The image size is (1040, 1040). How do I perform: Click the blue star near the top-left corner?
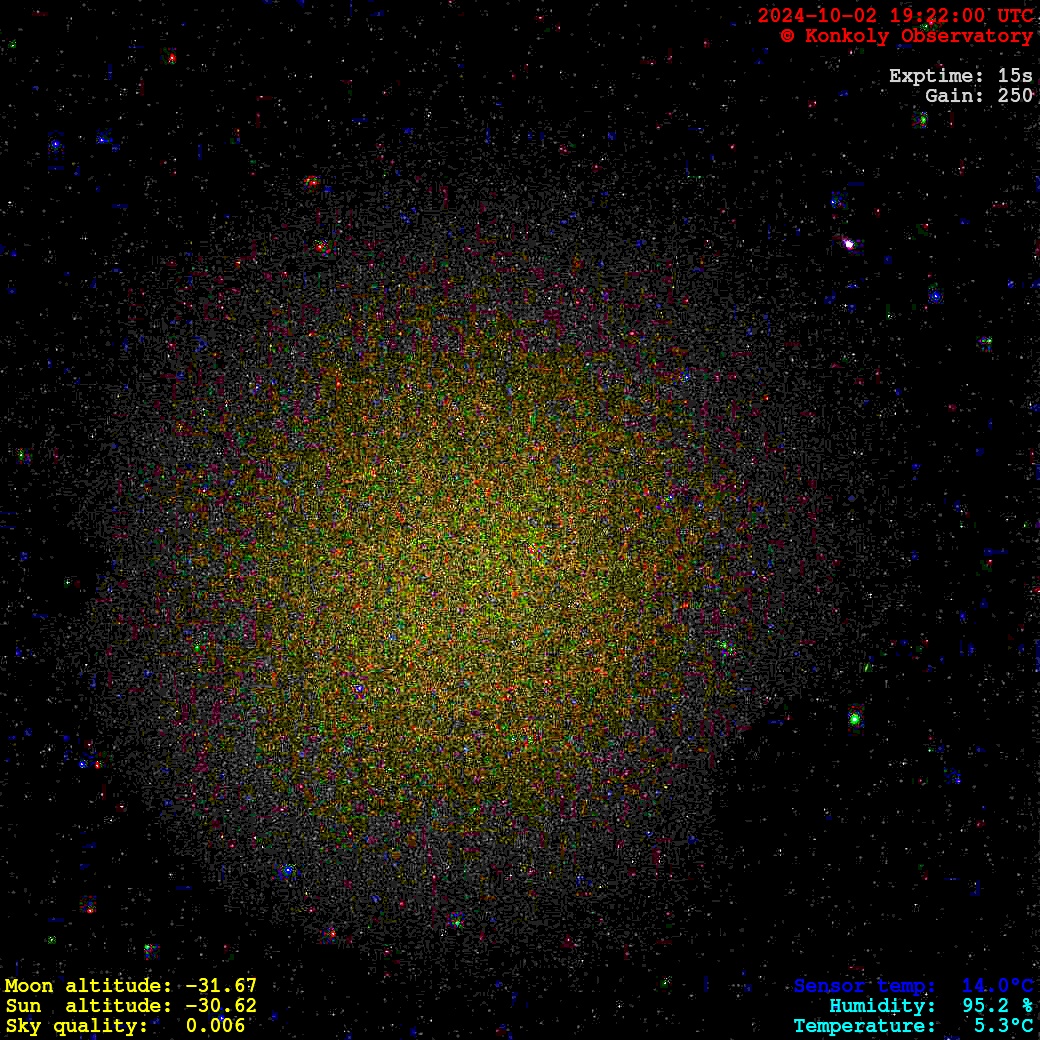(55, 145)
